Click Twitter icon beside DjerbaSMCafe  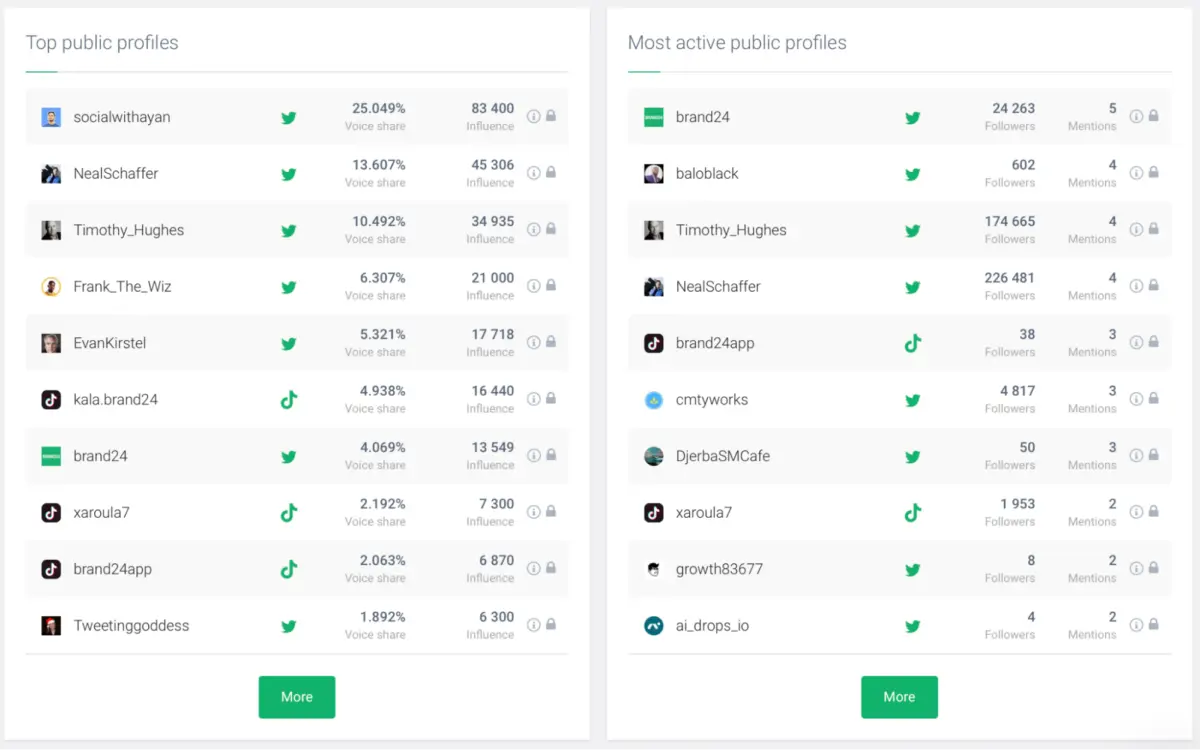[x=912, y=456]
